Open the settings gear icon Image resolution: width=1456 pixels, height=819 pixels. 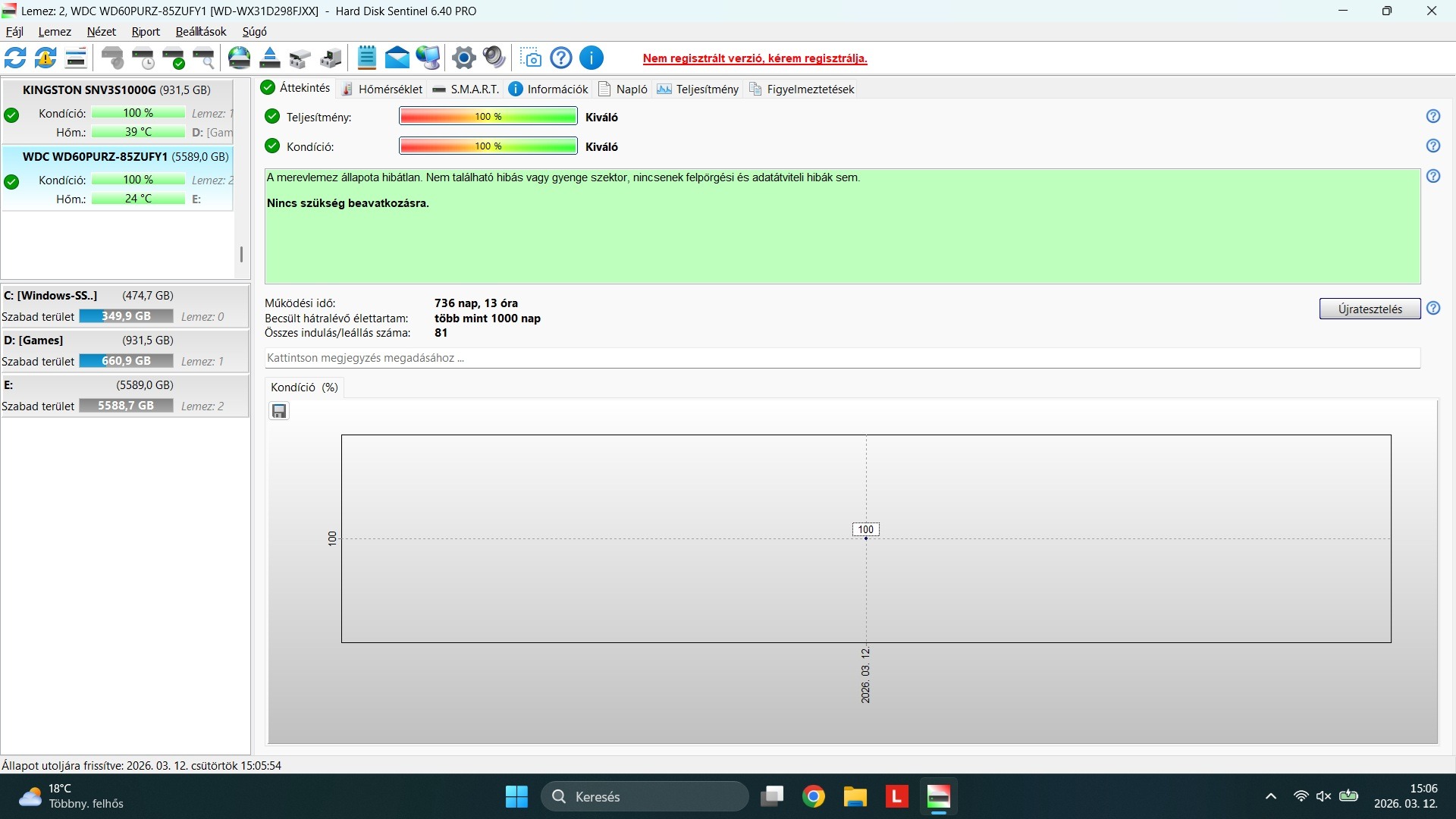pyautogui.click(x=463, y=58)
